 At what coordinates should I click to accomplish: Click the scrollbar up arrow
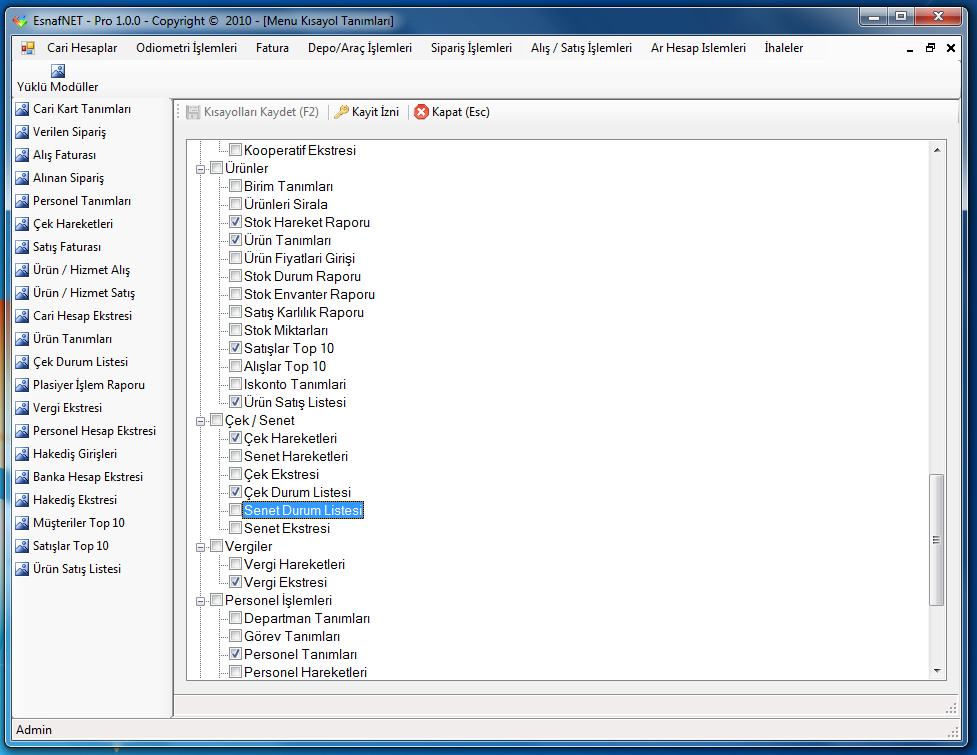coord(936,150)
